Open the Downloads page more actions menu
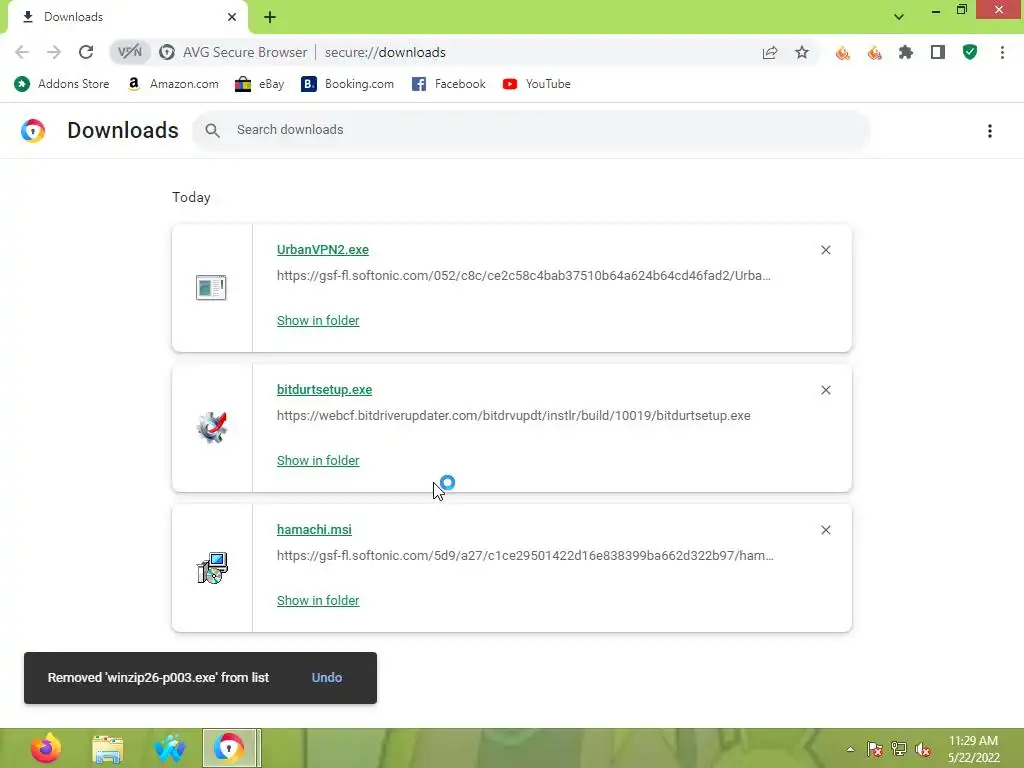 pyautogui.click(x=990, y=131)
